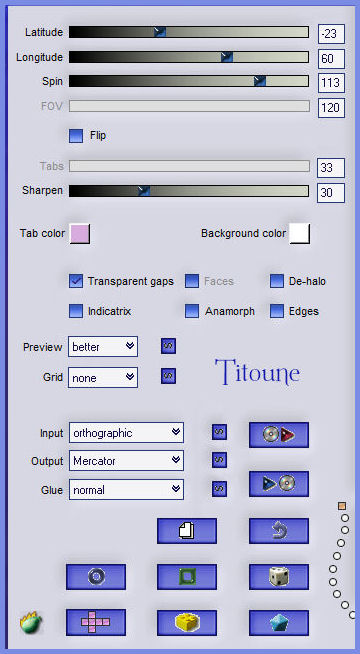Click the undo arrow button

tap(279, 531)
